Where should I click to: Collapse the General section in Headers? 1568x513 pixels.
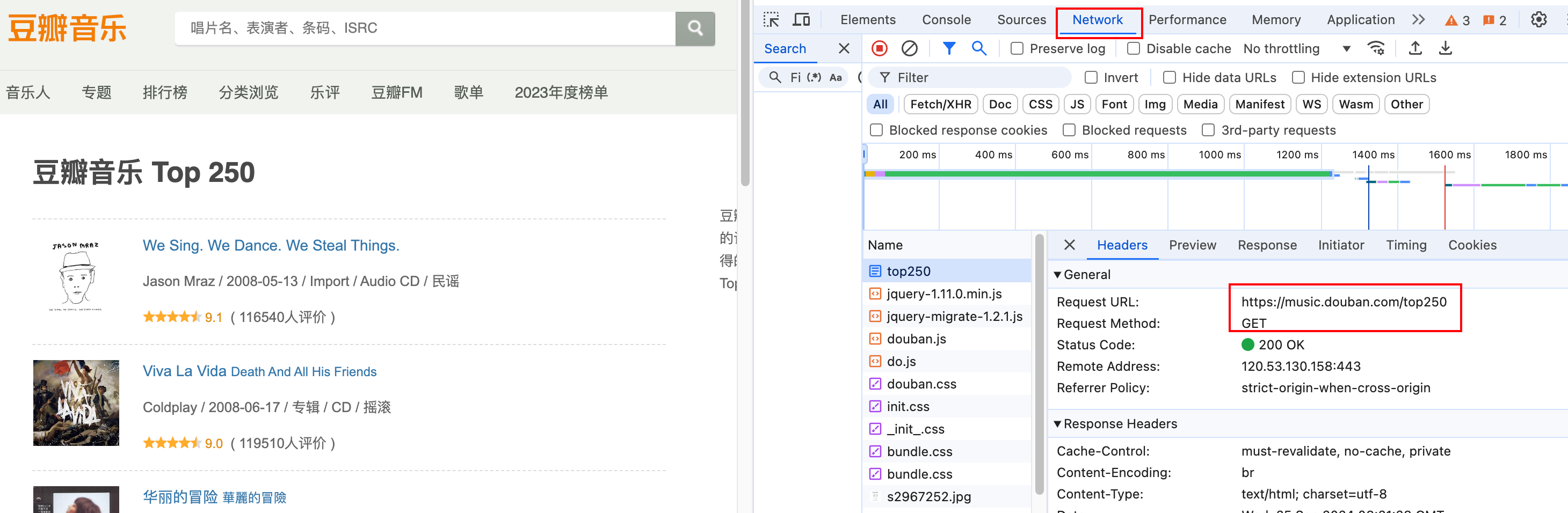point(1057,274)
